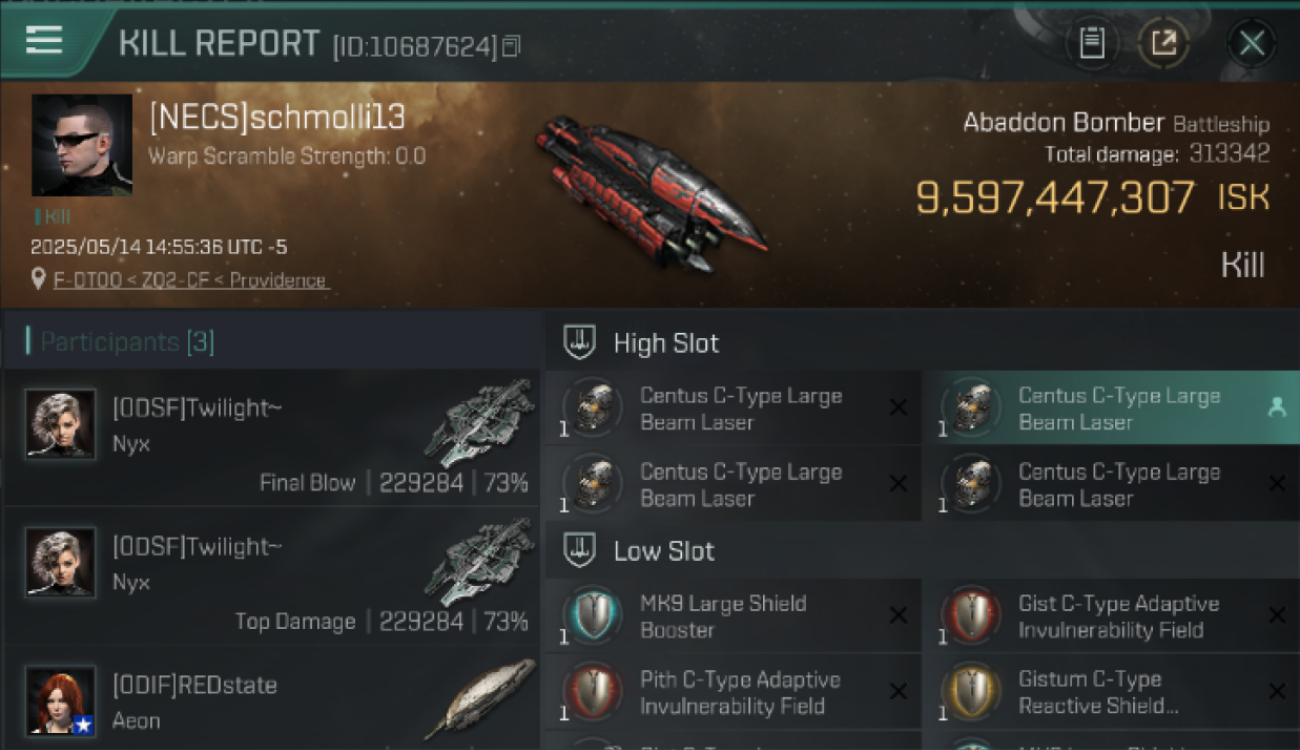This screenshot has width=1300, height=750.
Task: Select Pith C-Type Adaptive Invulnerability Field
Action: [733, 692]
